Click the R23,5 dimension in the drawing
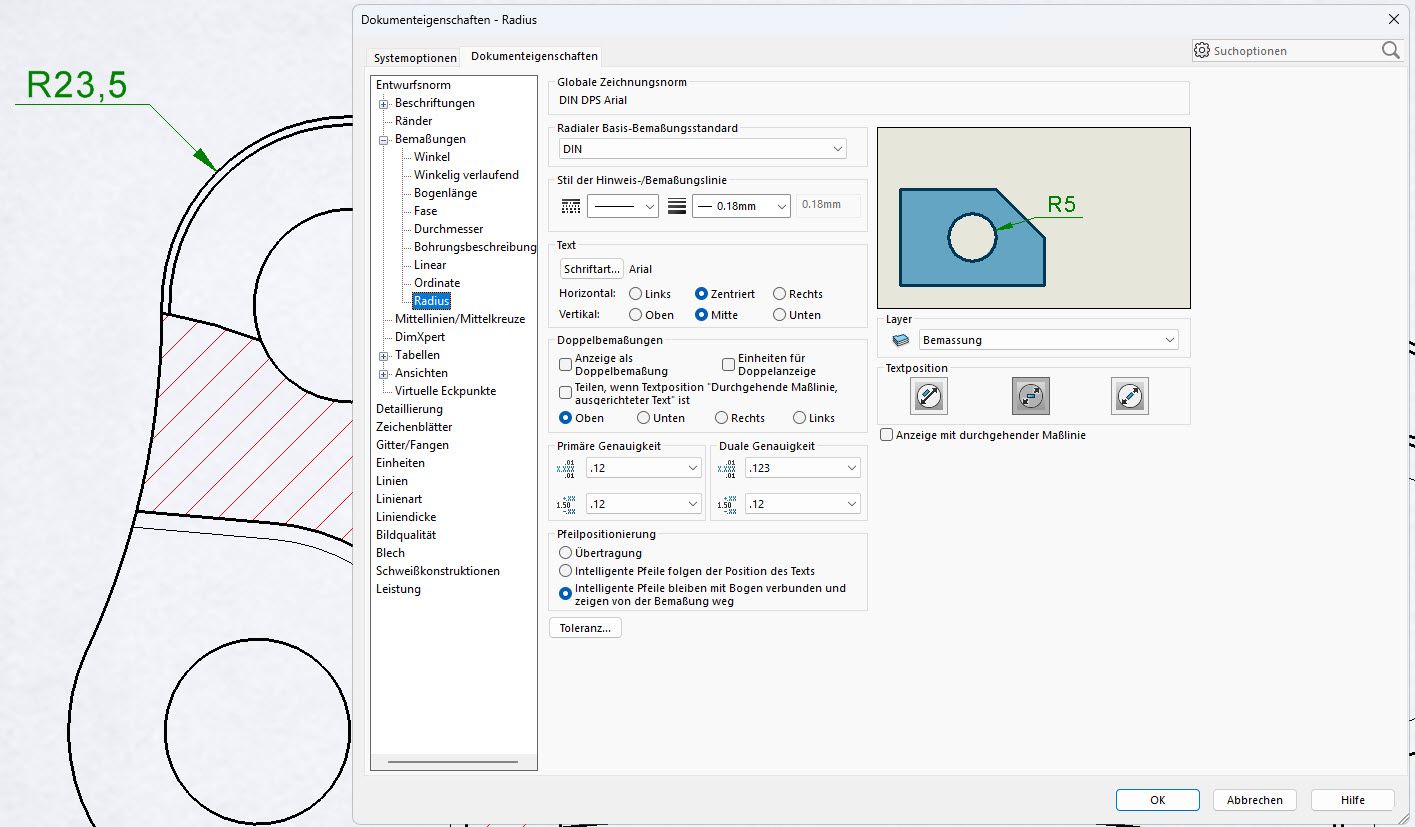This screenshot has height=827, width=1415. (77, 86)
